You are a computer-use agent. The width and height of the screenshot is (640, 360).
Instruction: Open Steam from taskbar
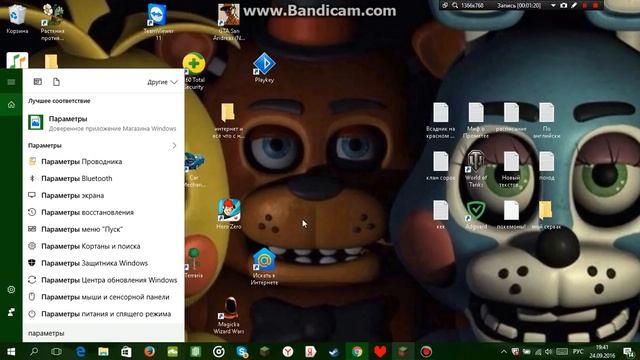tap(334, 351)
